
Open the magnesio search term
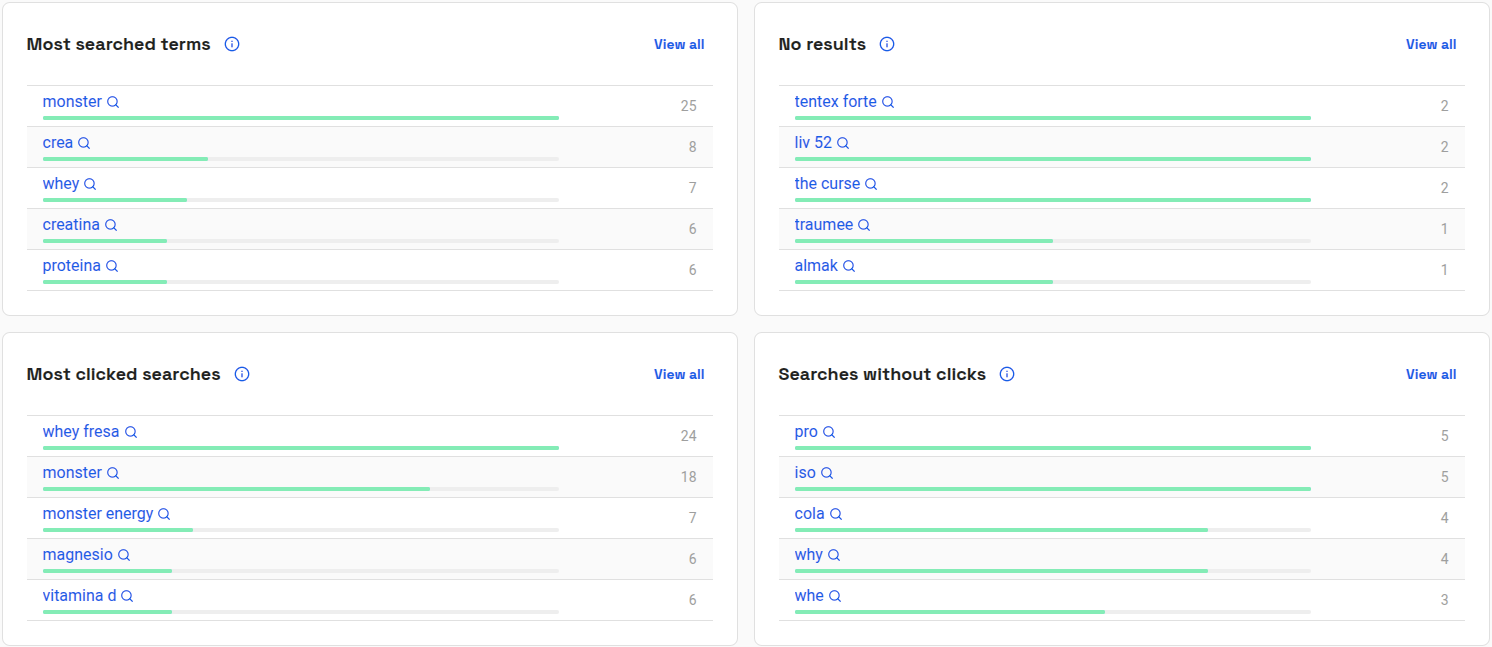click(x=78, y=555)
